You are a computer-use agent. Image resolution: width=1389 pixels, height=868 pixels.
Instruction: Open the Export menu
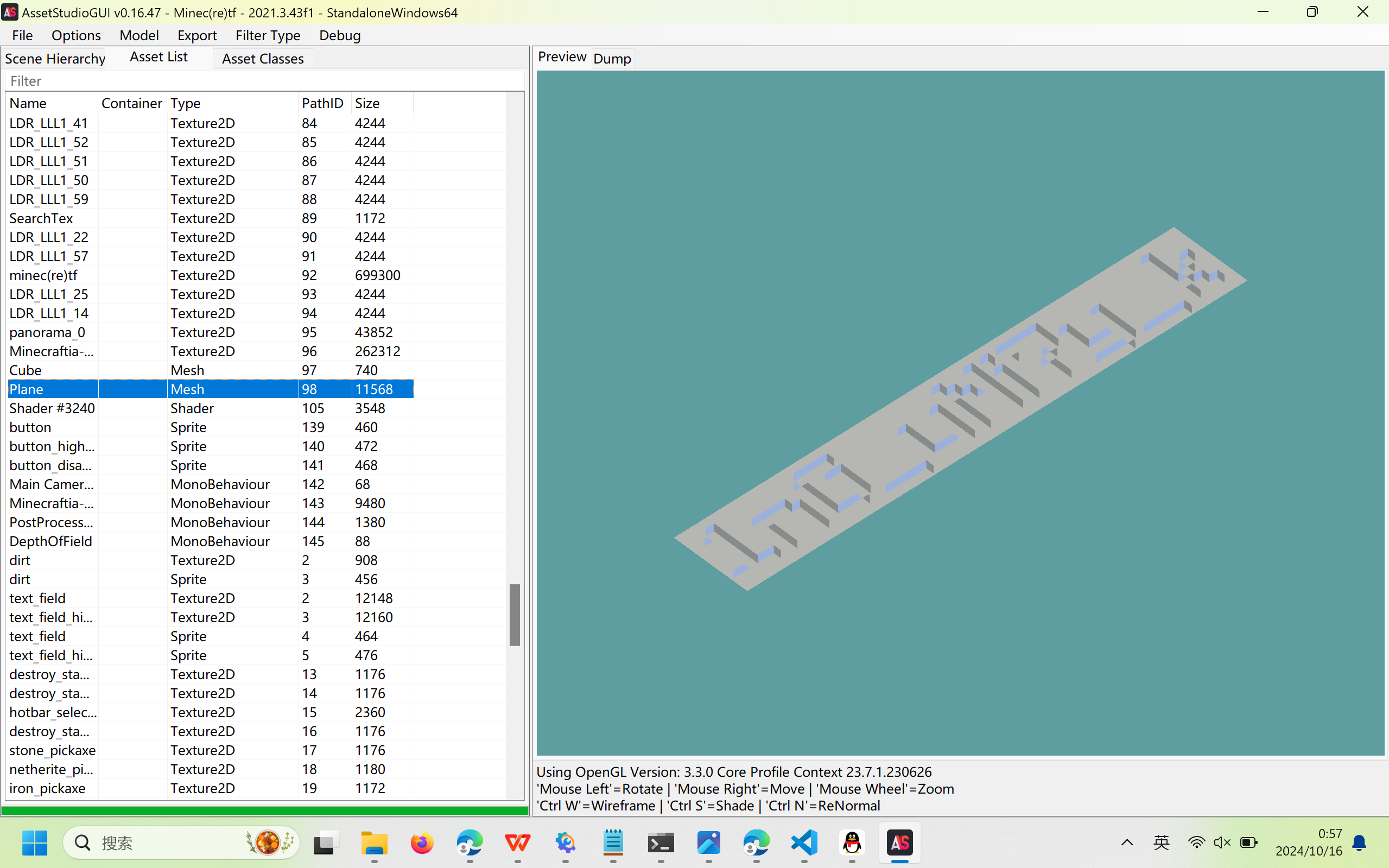[x=196, y=36]
